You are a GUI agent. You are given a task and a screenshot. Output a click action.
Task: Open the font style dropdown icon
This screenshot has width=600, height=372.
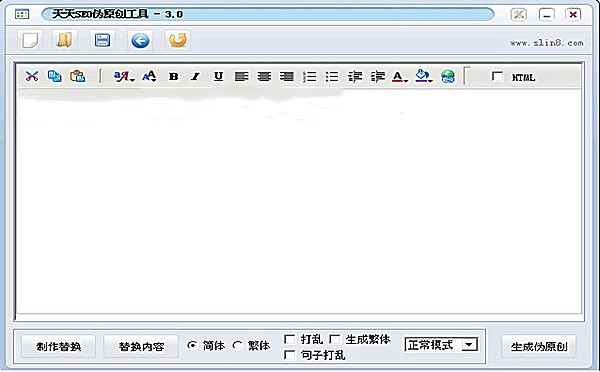pos(124,77)
